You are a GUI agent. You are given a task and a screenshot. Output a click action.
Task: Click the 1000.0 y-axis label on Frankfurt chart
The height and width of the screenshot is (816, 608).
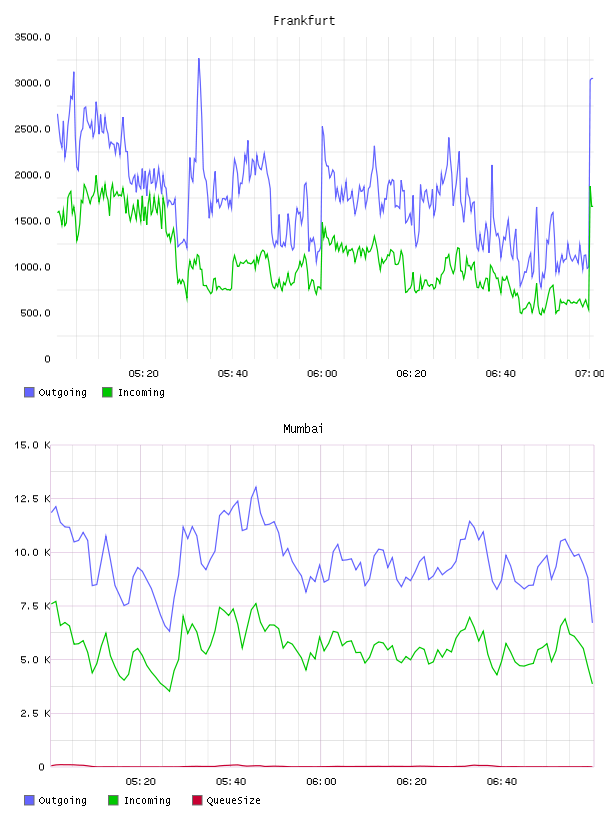32,267
